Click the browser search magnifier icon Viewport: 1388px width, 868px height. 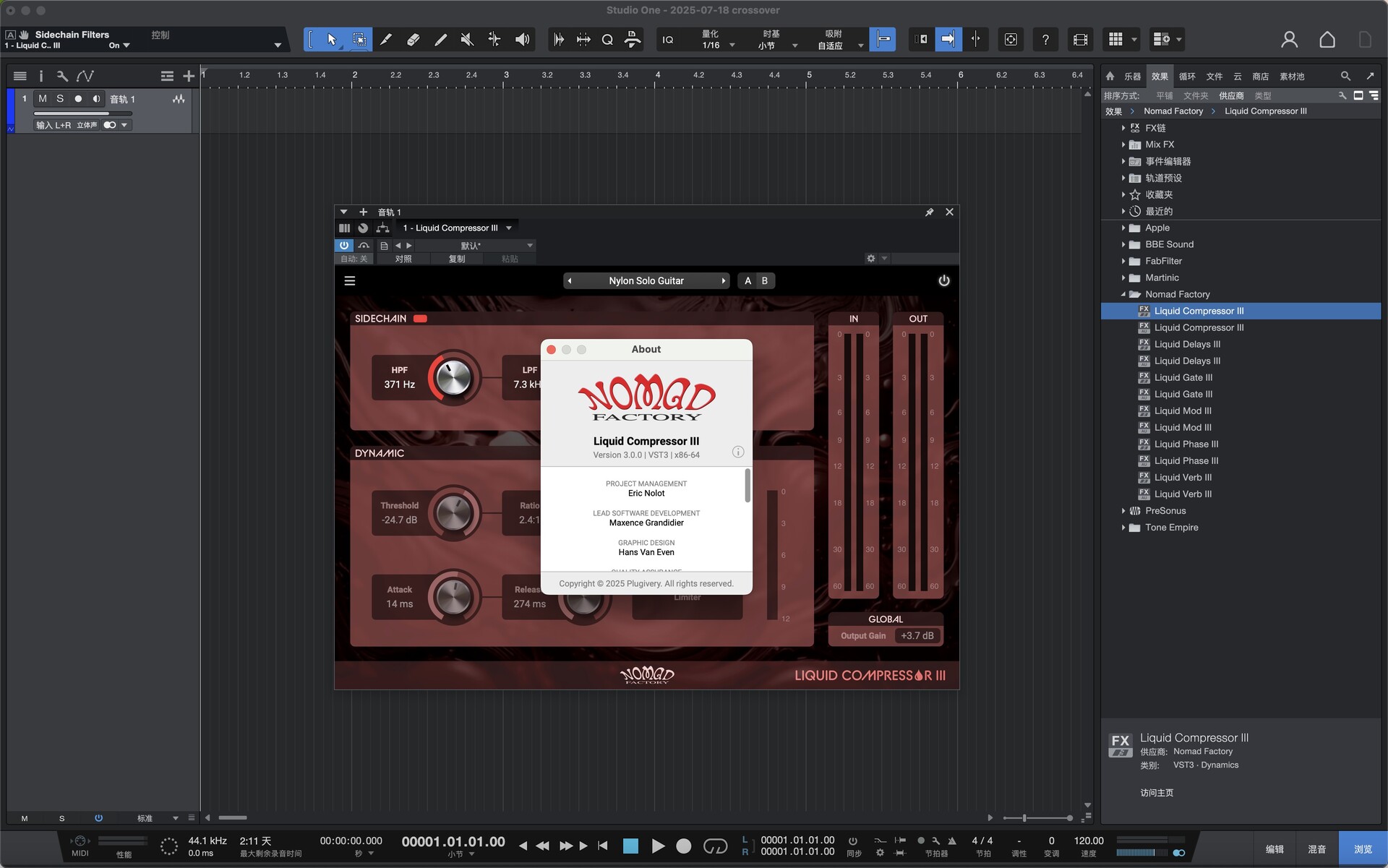[1345, 76]
